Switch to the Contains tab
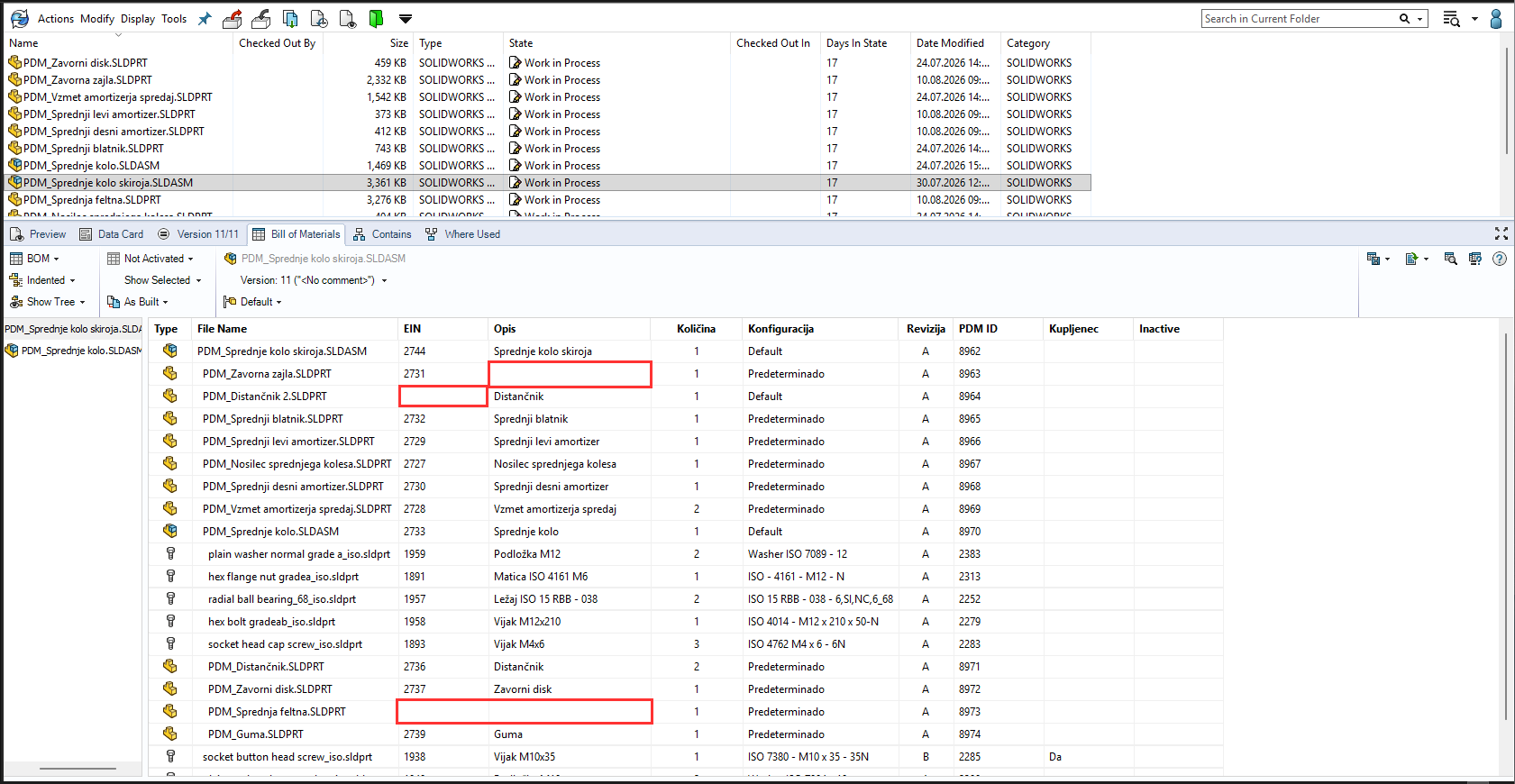Image resolution: width=1515 pixels, height=784 pixels. pos(382,234)
